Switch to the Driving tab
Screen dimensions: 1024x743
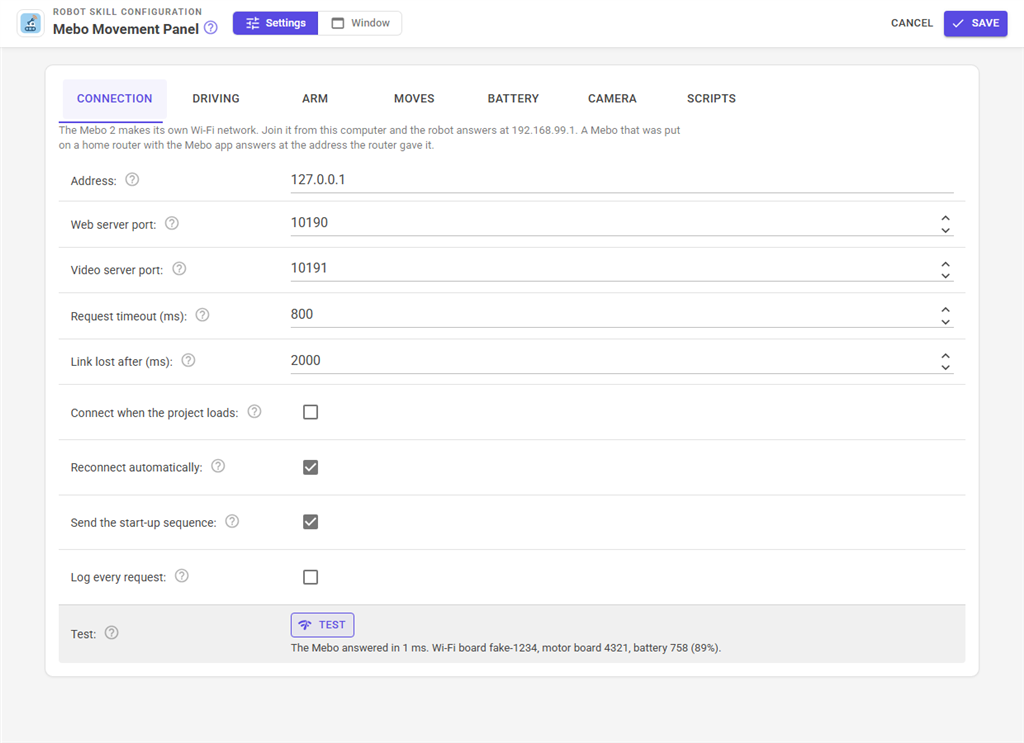216,99
